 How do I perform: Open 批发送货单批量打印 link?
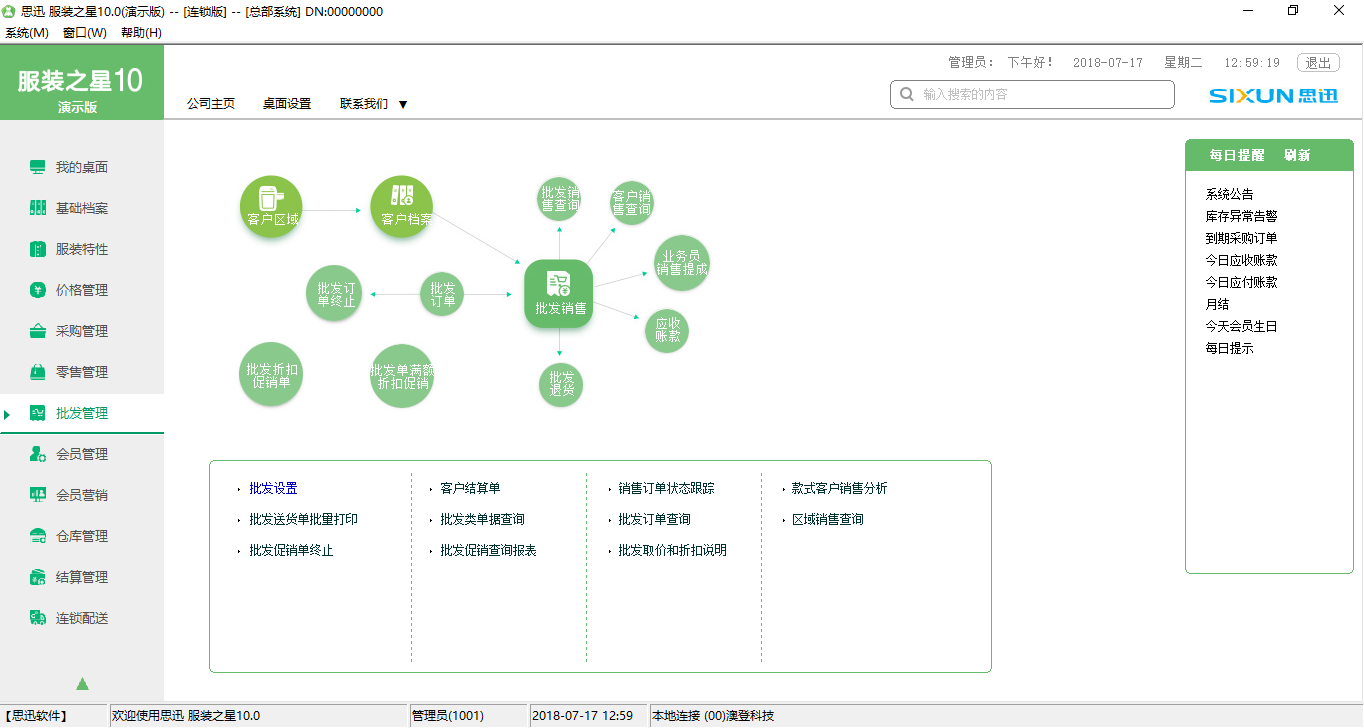point(303,520)
